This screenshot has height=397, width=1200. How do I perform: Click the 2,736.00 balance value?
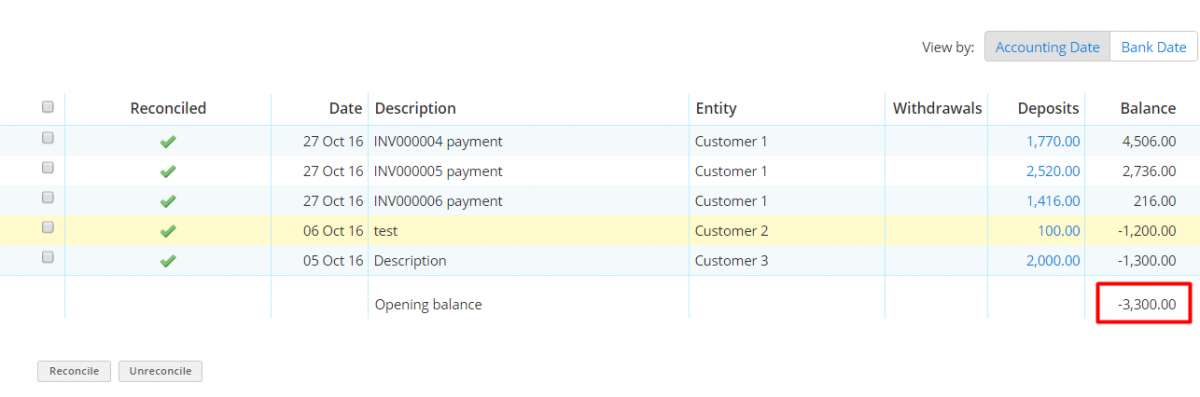[x=1149, y=171]
